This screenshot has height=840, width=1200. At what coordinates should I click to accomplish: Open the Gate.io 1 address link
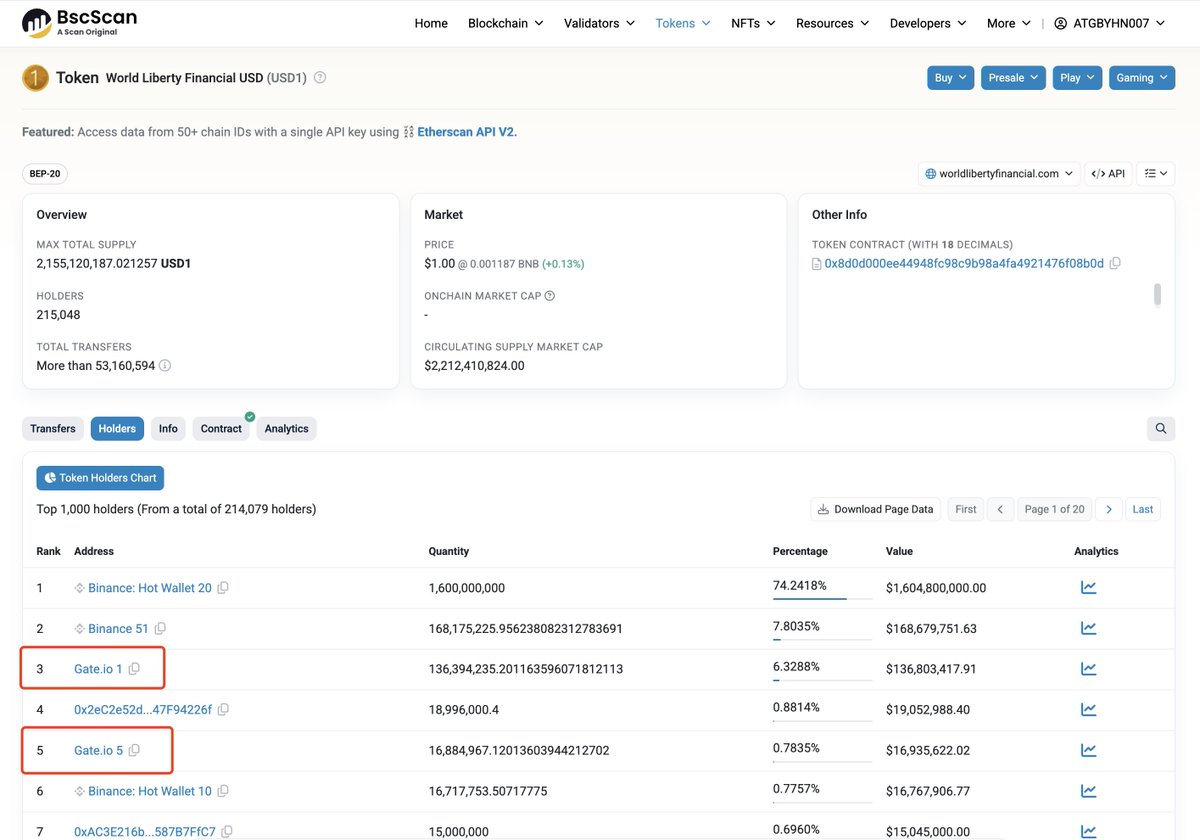(98, 669)
